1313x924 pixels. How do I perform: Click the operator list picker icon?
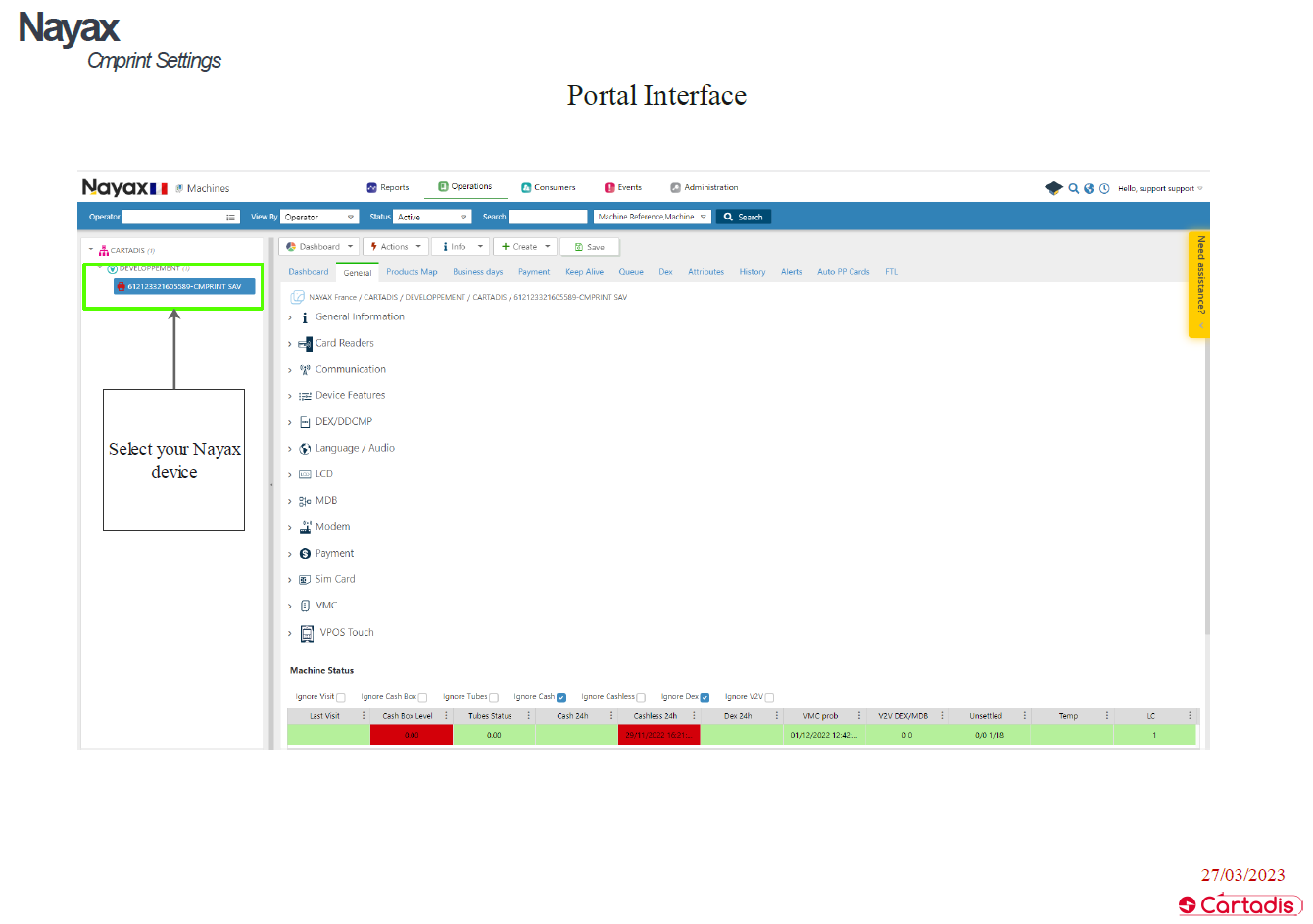pos(231,218)
